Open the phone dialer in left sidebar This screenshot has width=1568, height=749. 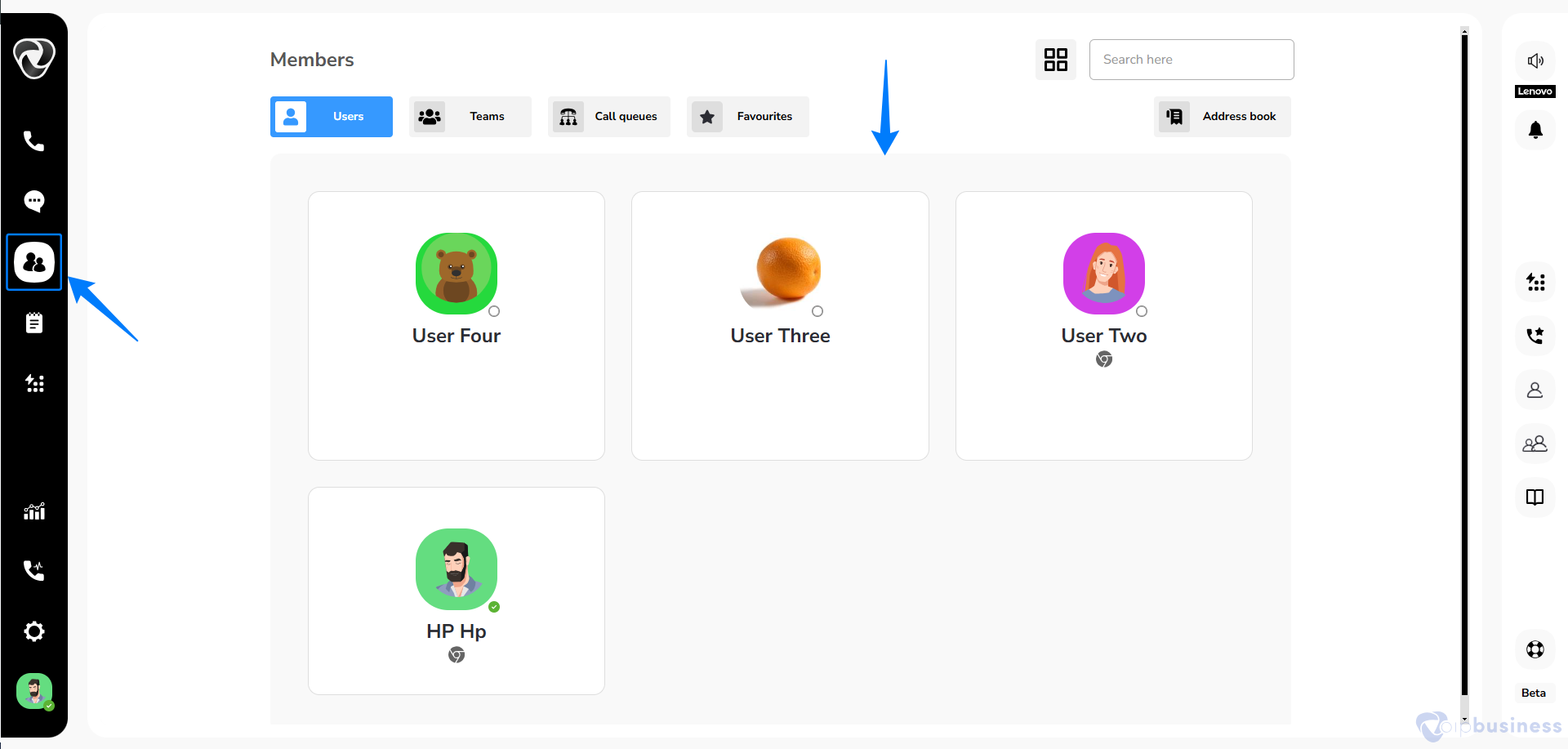click(x=33, y=141)
